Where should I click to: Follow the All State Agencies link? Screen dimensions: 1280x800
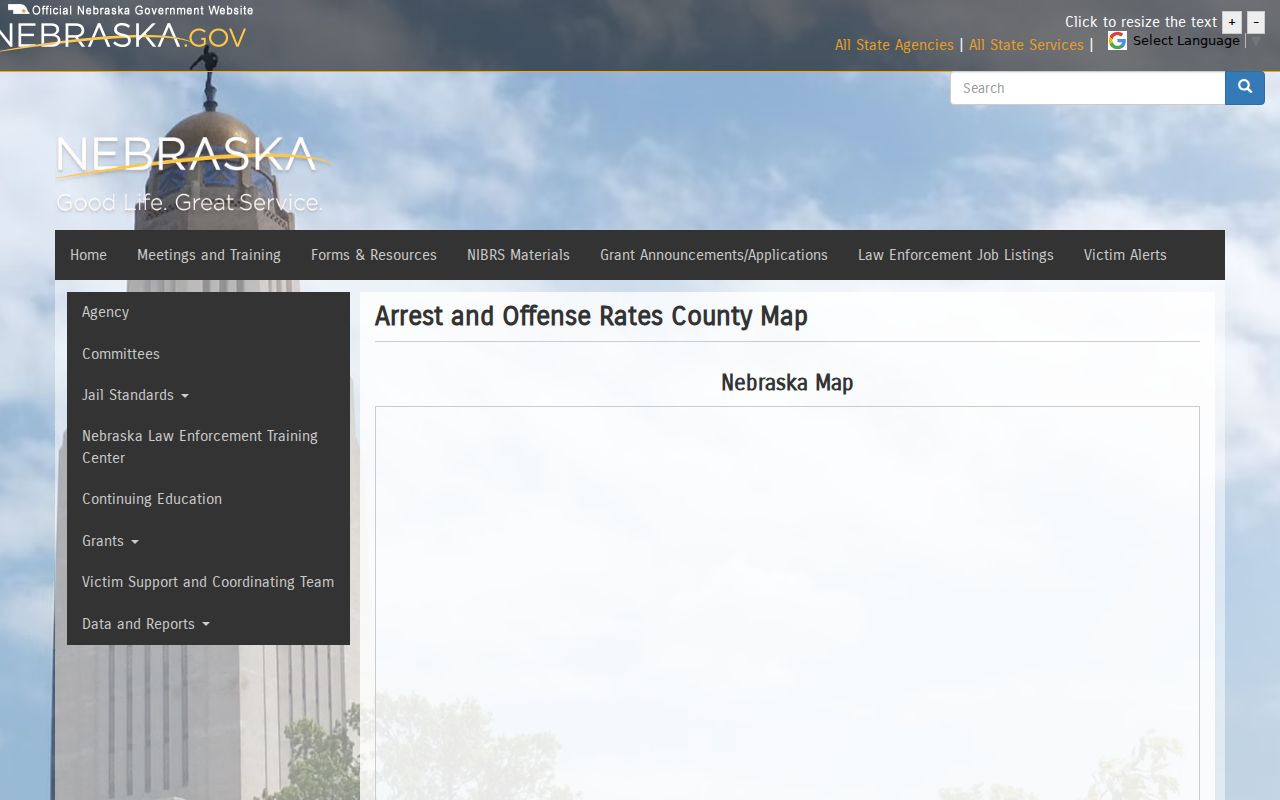point(894,45)
